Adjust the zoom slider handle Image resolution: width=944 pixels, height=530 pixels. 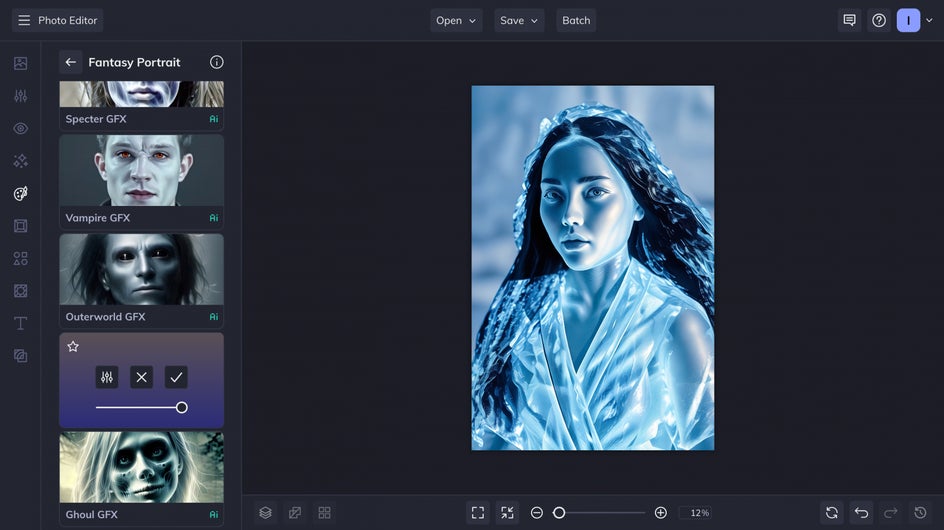click(x=559, y=513)
